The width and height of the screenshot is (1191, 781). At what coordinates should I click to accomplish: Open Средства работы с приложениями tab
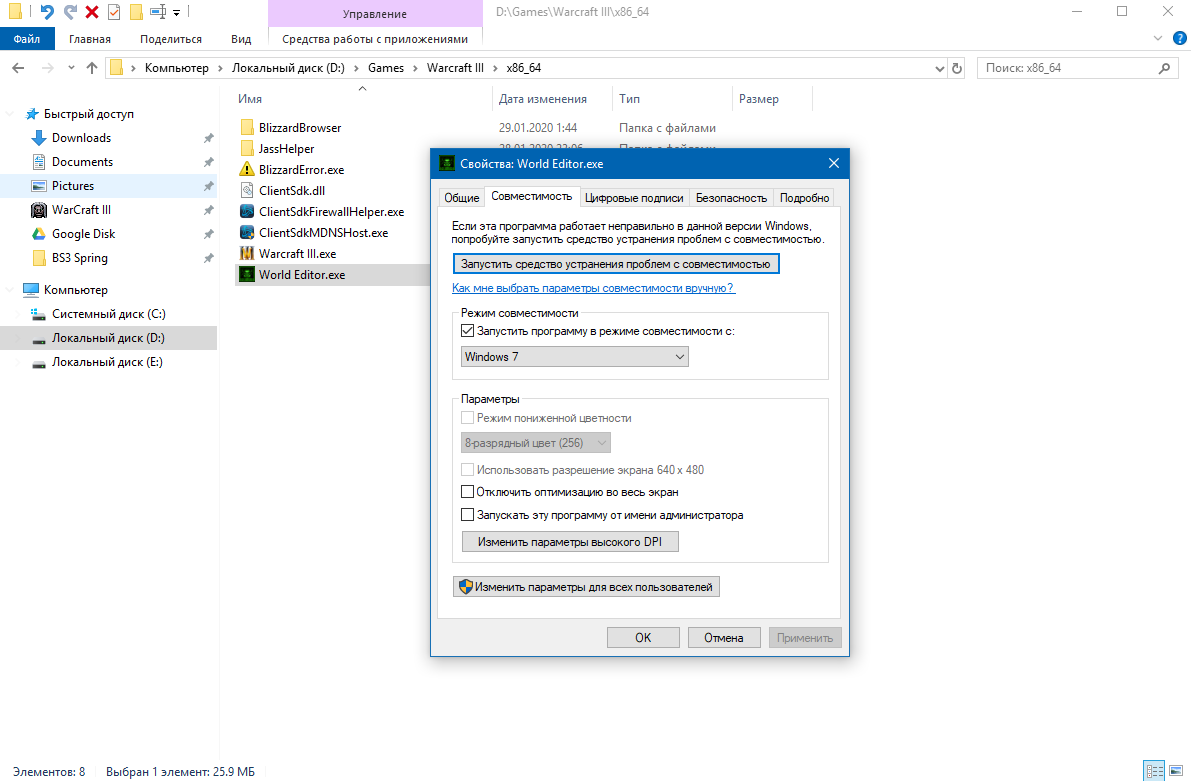[x=375, y=39]
